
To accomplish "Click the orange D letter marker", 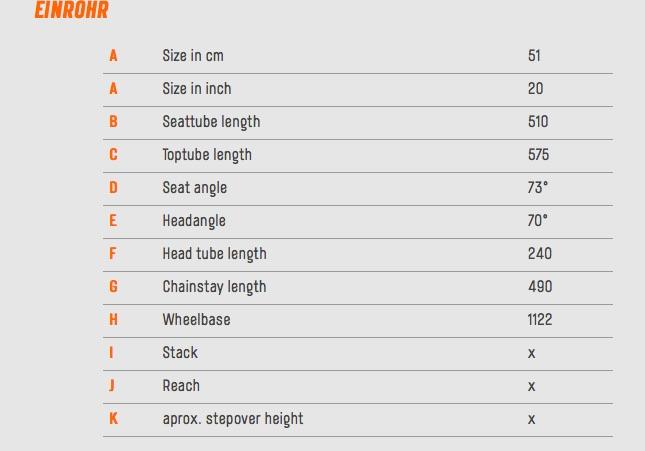I will click(x=114, y=188).
